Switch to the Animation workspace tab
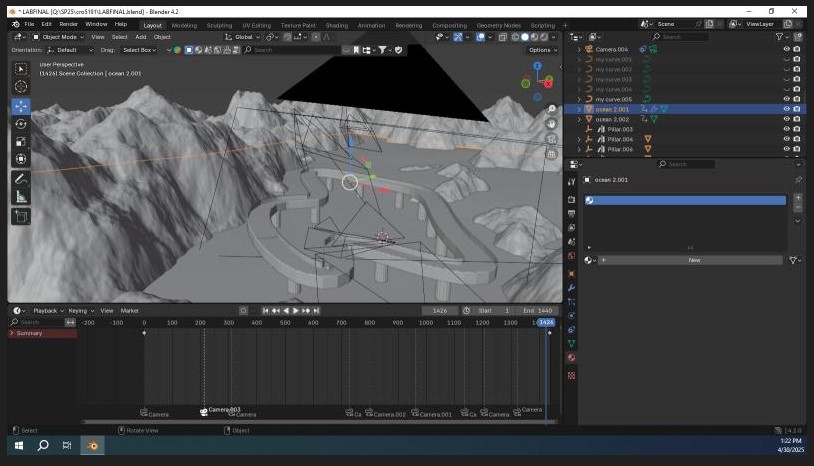 pos(371,25)
